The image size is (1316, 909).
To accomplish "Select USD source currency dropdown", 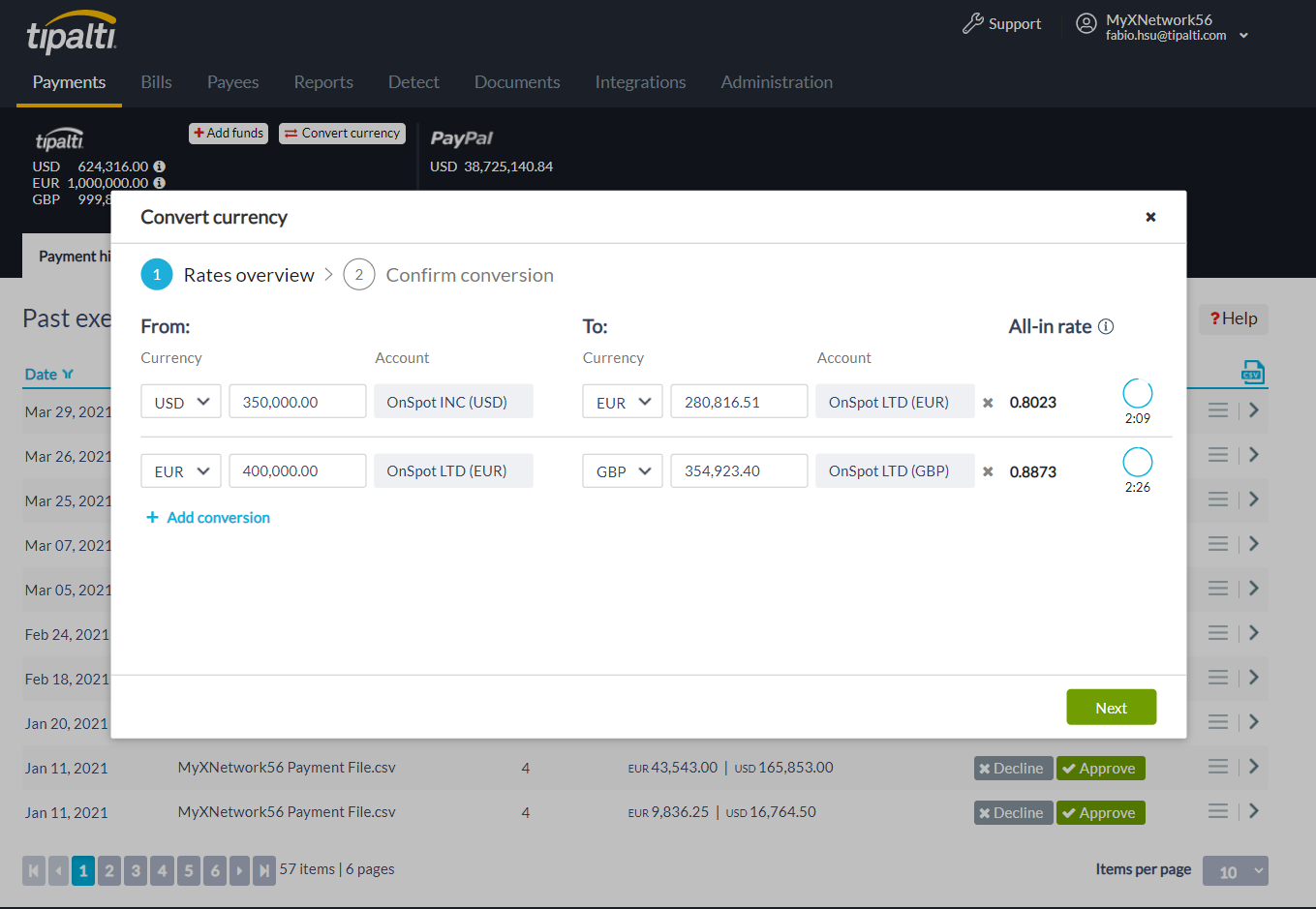I will tap(181, 402).
